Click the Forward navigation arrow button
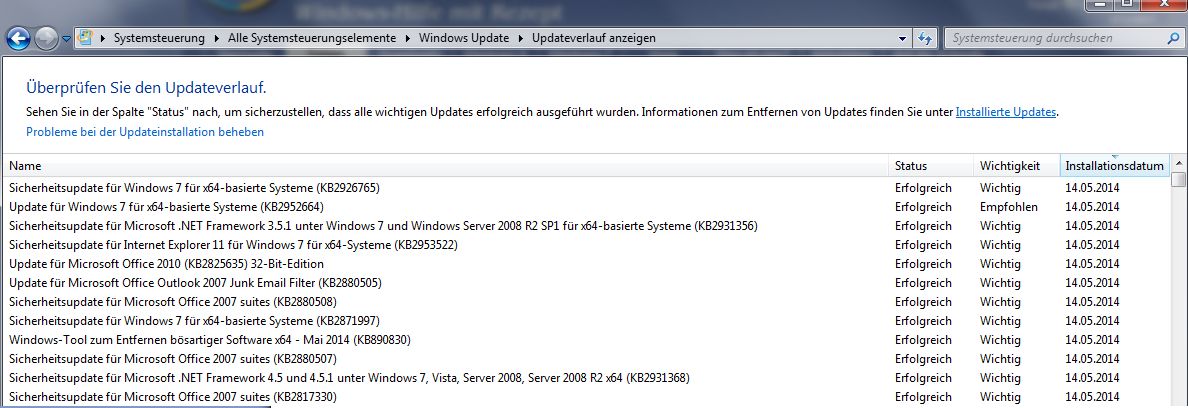 pyautogui.click(x=45, y=38)
